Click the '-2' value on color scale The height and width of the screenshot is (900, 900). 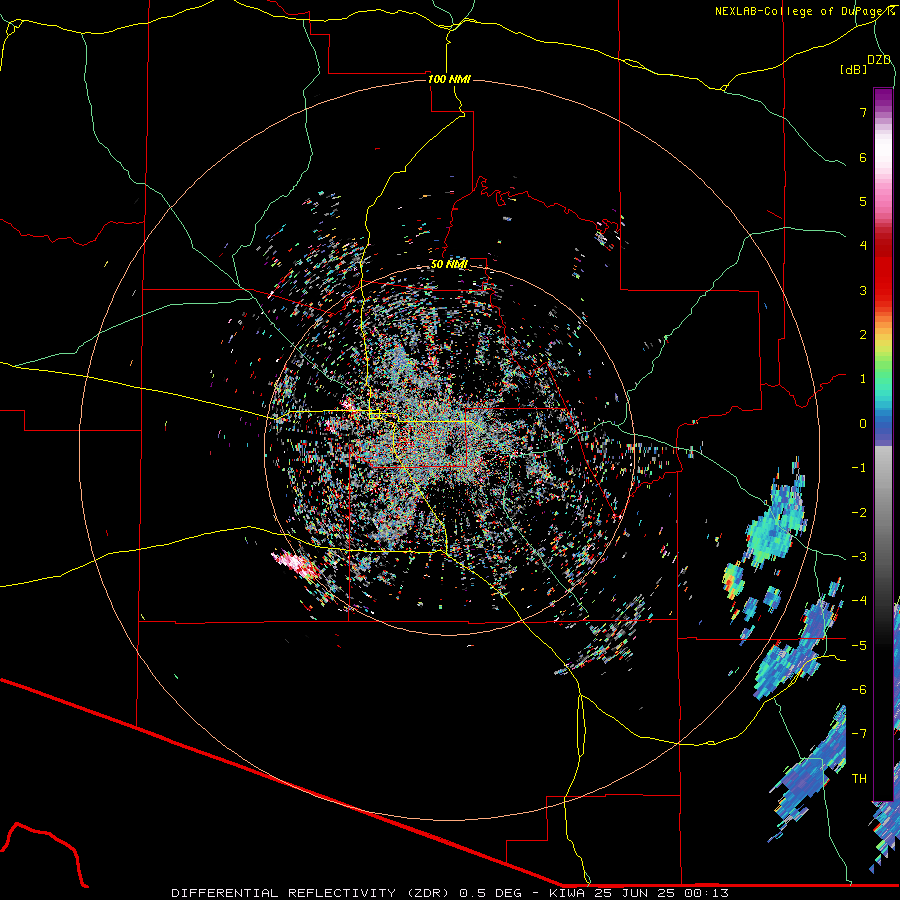pyautogui.click(x=859, y=513)
